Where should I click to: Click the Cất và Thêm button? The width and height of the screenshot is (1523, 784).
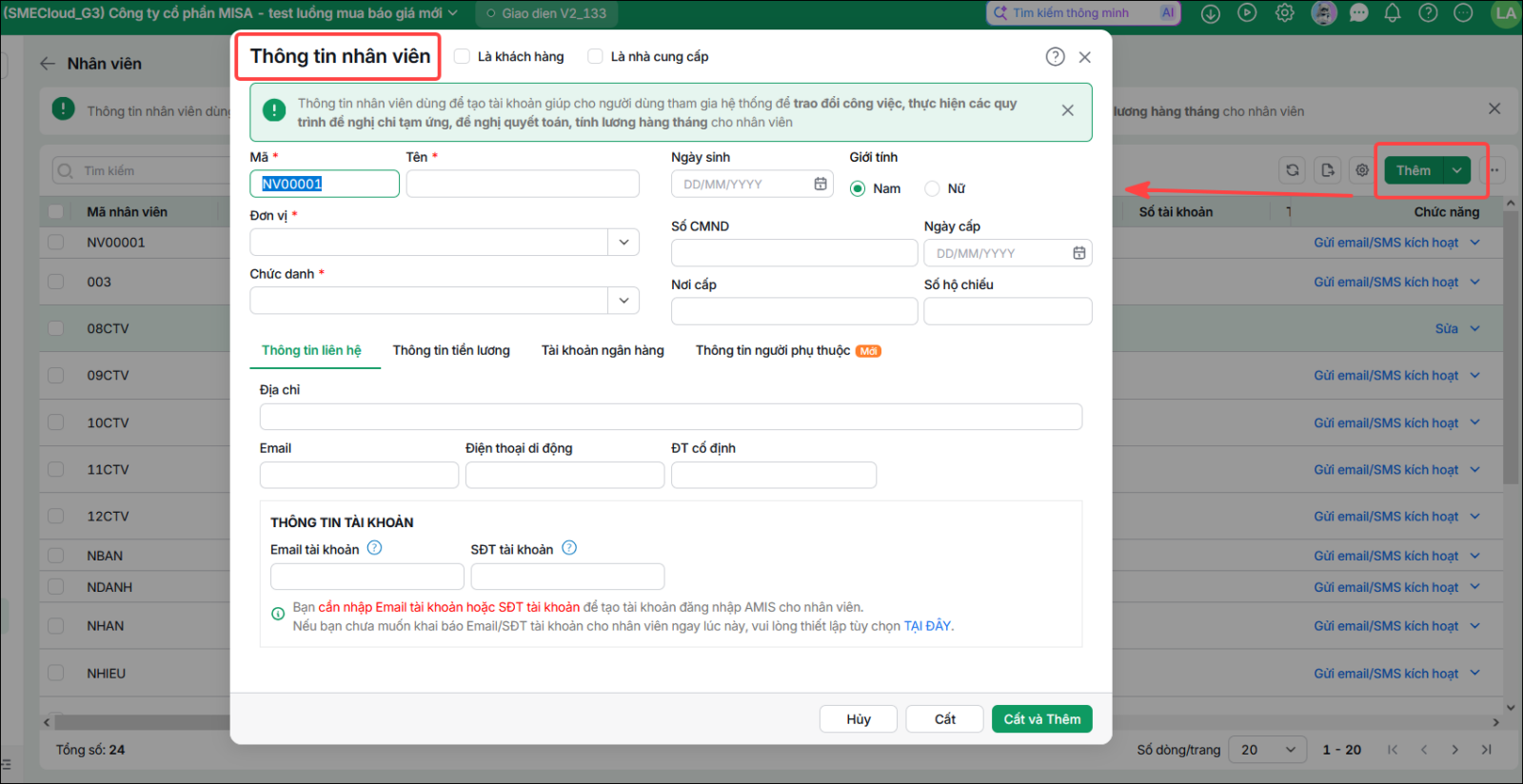[x=1041, y=719]
